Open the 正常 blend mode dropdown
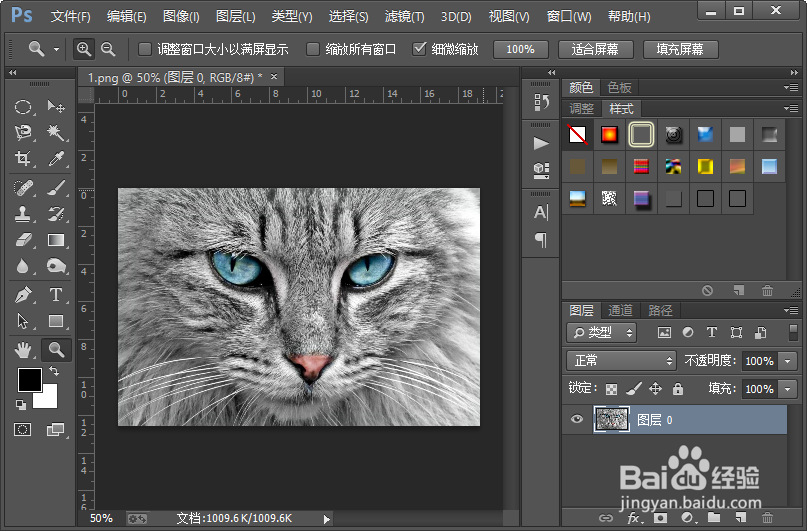Screen dimensions: 807x531 [x=621, y=361]
